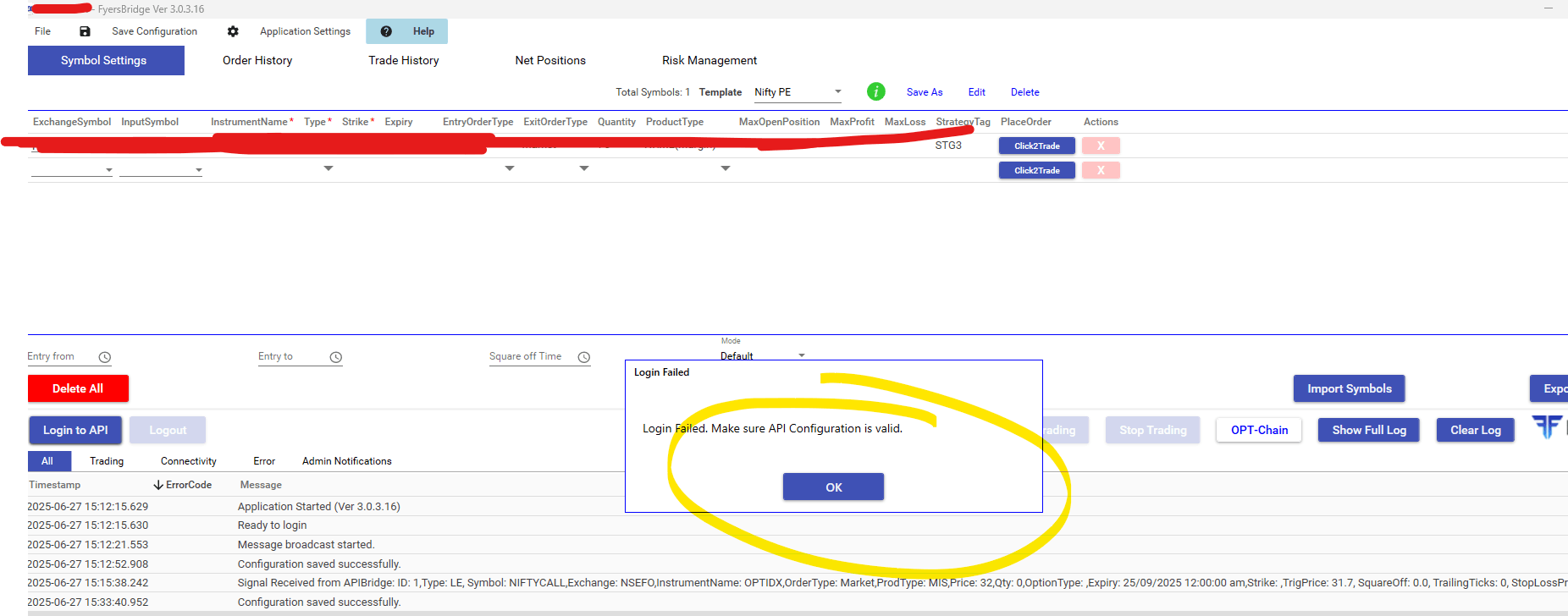Click the Login to API button

point(75,430)
